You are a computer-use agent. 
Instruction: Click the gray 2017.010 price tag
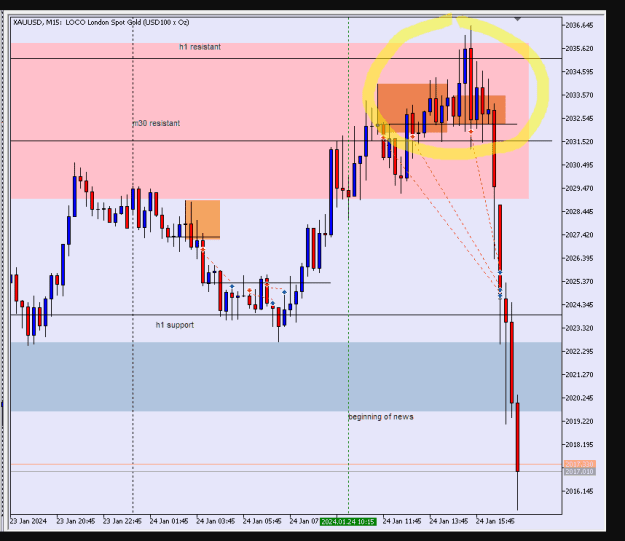[x=580, y=472]
